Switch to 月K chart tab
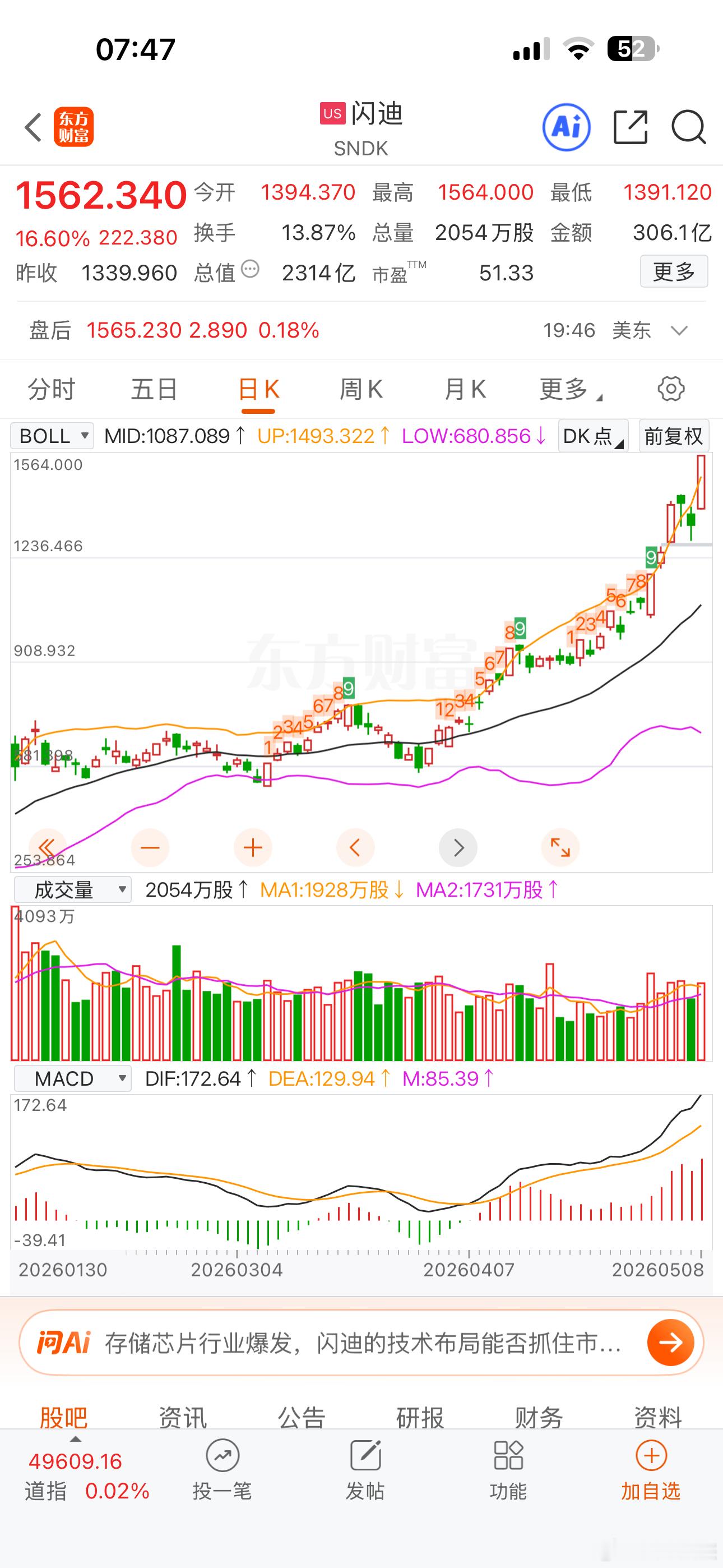723x1568 pixels. coord(465,389)
